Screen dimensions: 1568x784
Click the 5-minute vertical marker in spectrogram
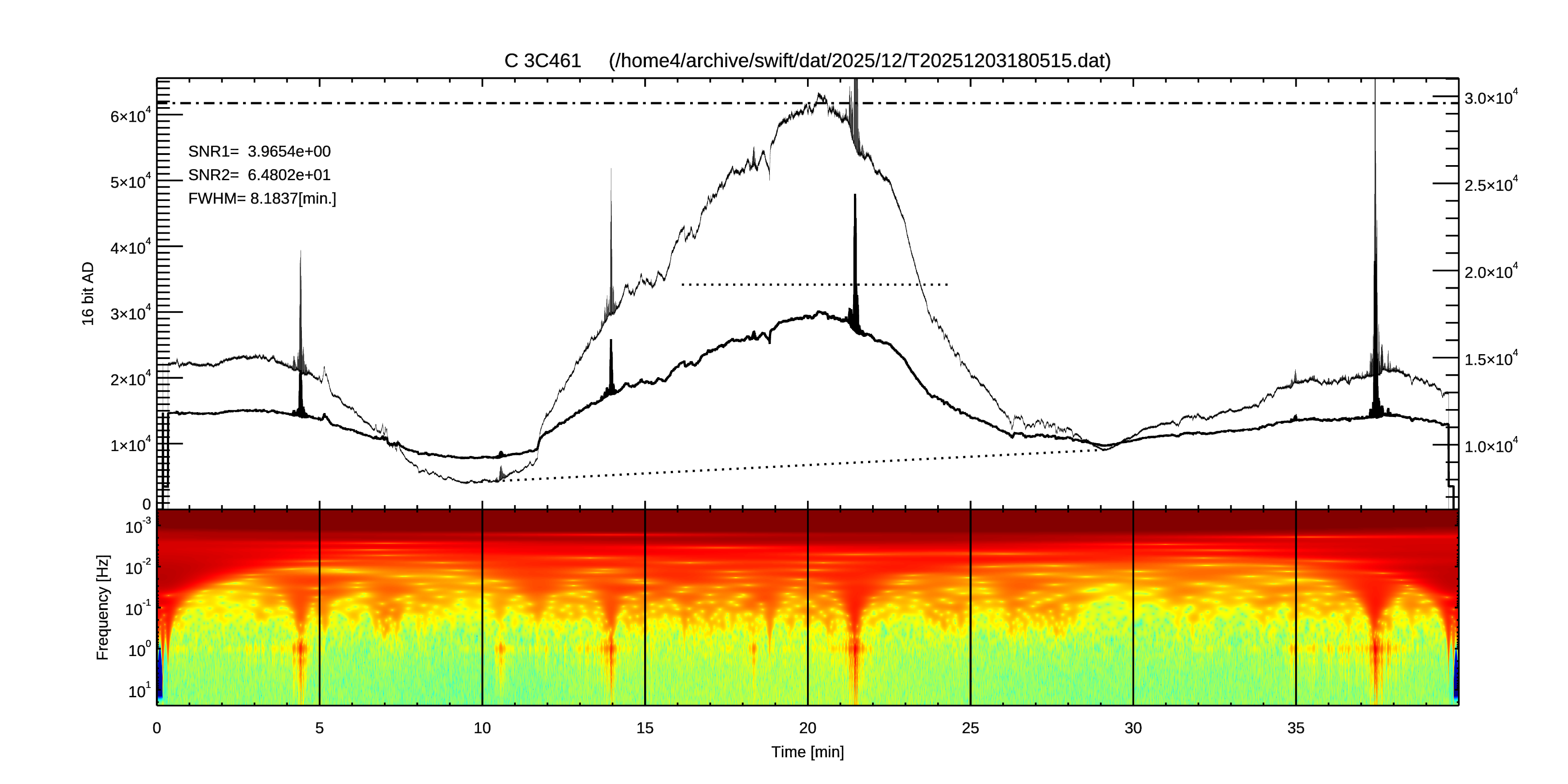(x=320, y=609)
